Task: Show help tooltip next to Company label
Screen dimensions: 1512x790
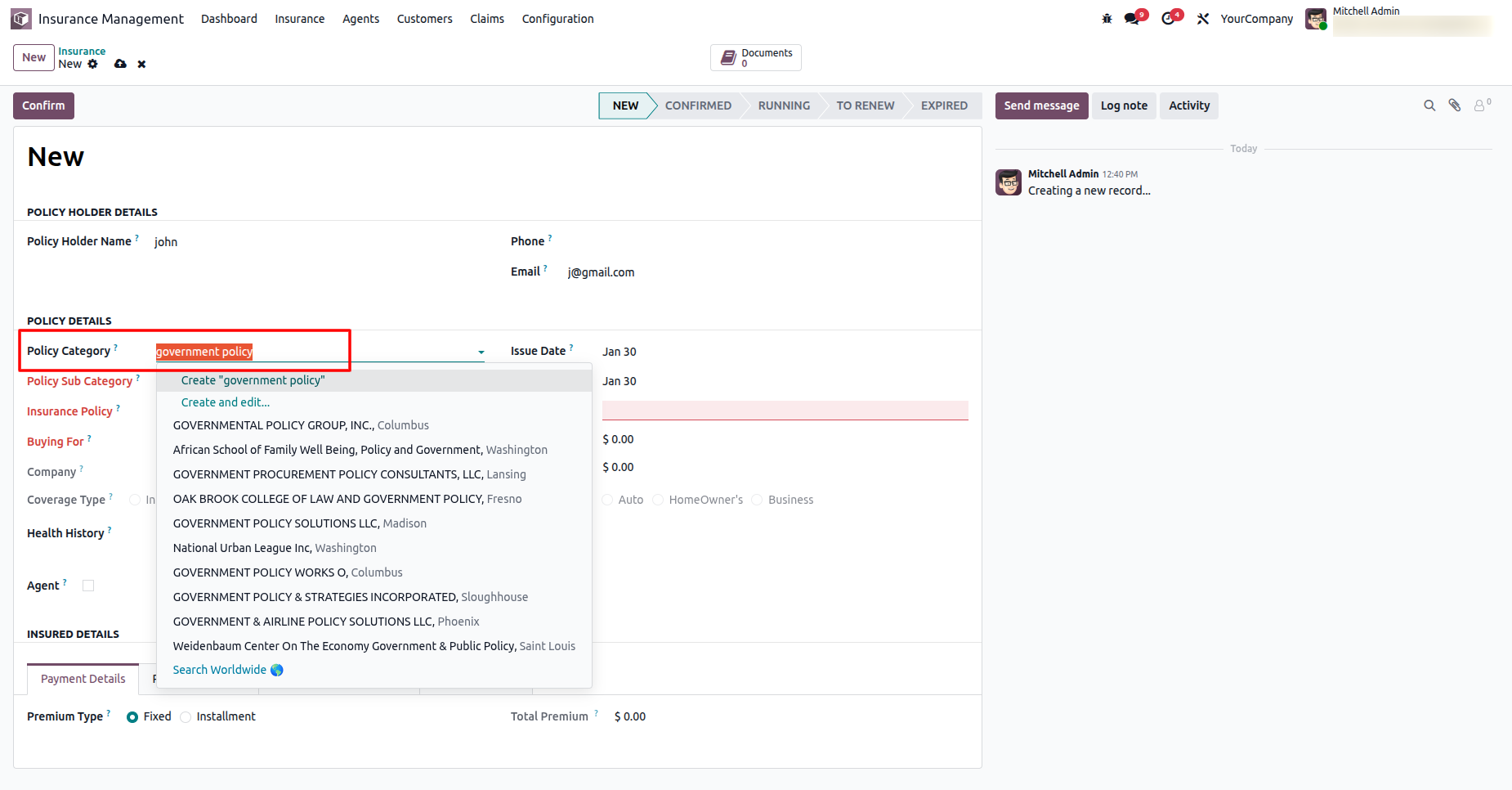Action: (x=82, y=469)
